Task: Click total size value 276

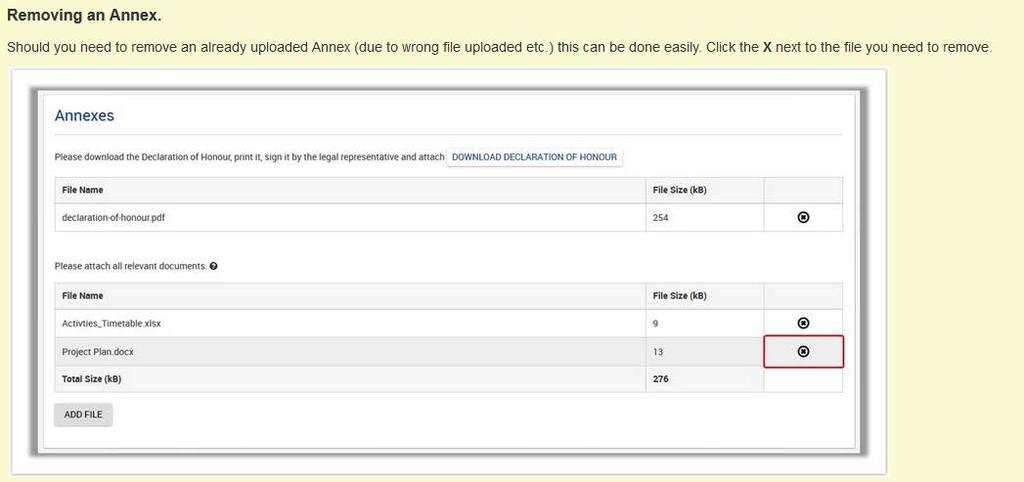Action: tap(660, 379)
